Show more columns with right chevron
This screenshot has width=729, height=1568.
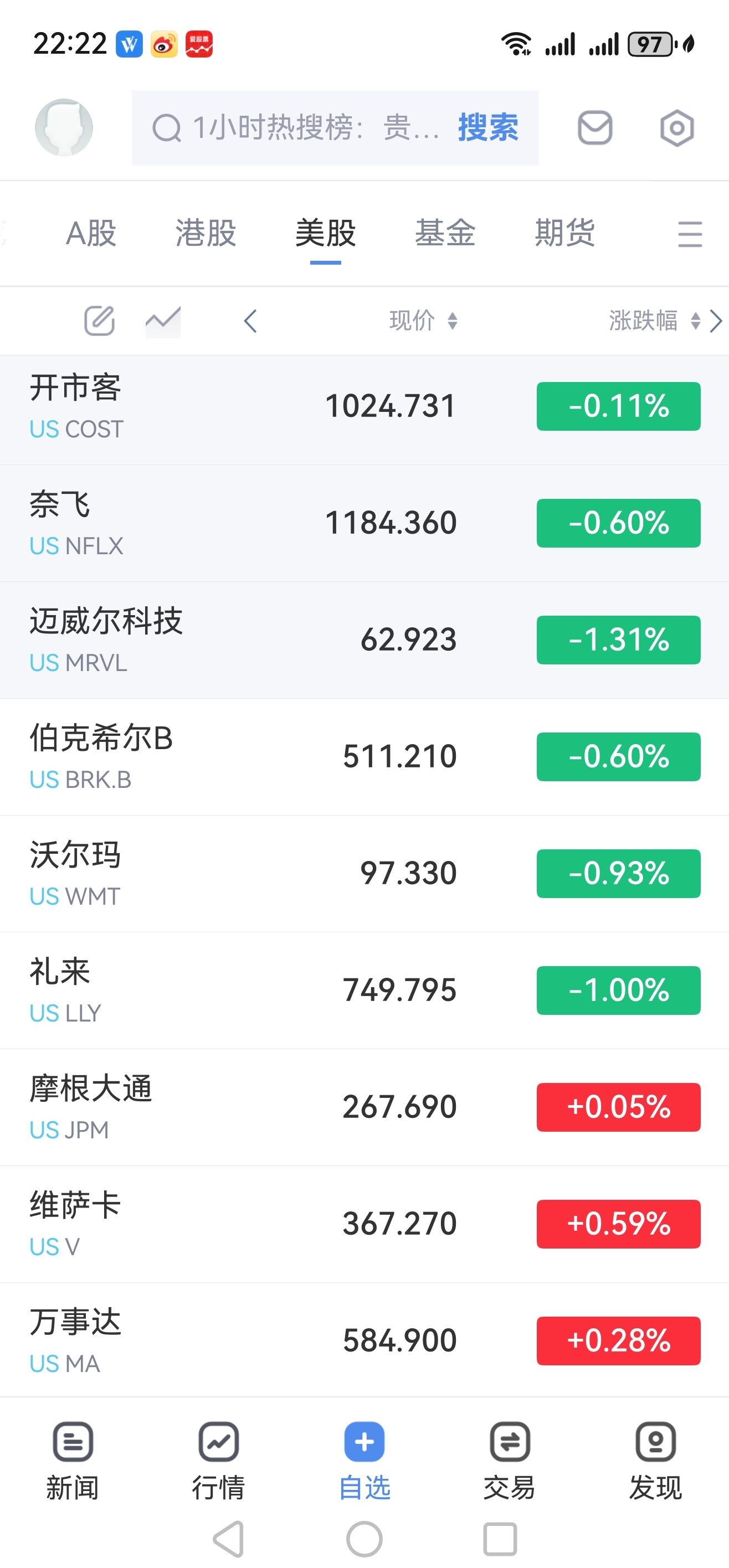[716, 321]
